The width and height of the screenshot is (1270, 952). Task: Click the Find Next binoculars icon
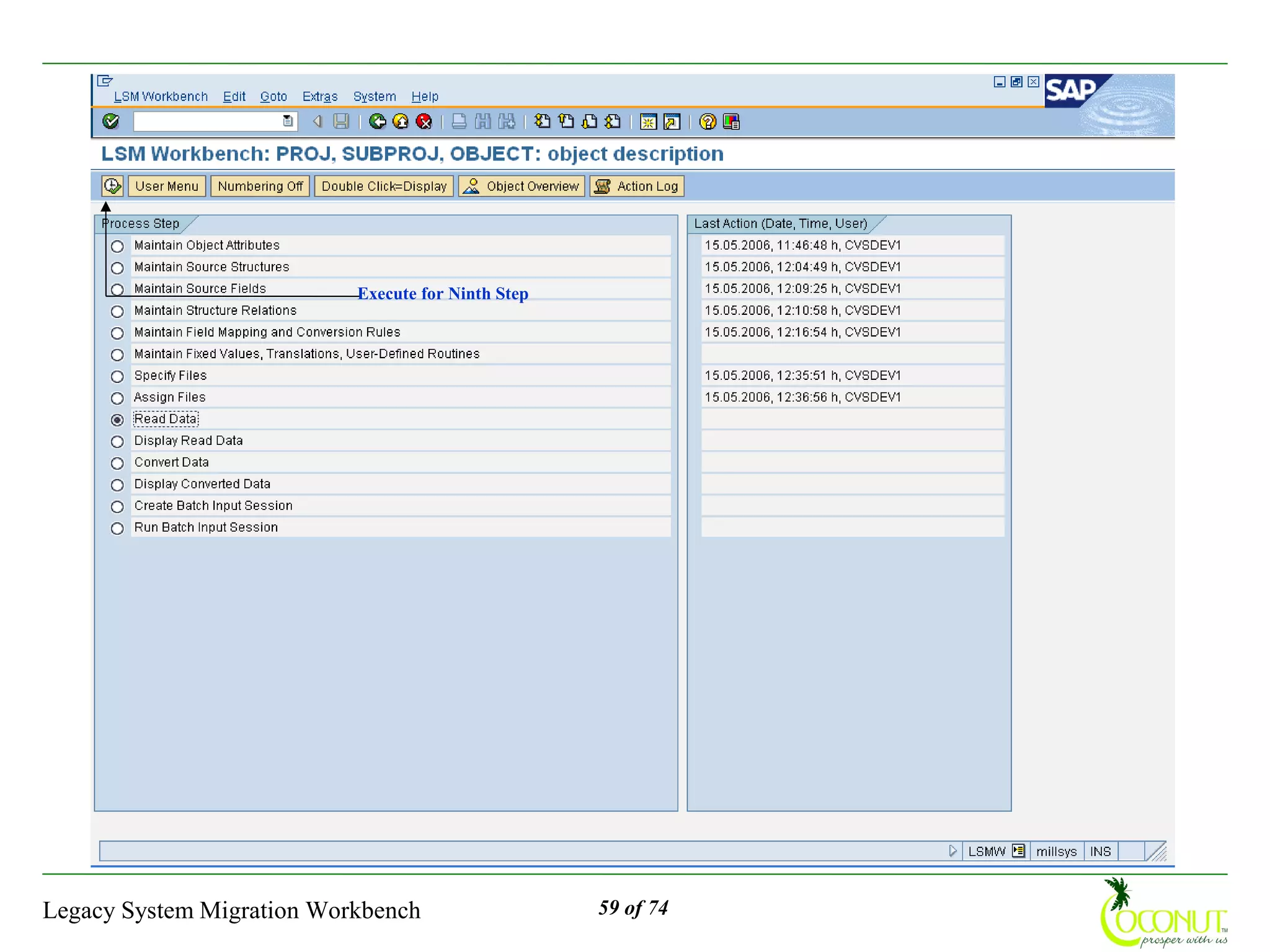507,121
